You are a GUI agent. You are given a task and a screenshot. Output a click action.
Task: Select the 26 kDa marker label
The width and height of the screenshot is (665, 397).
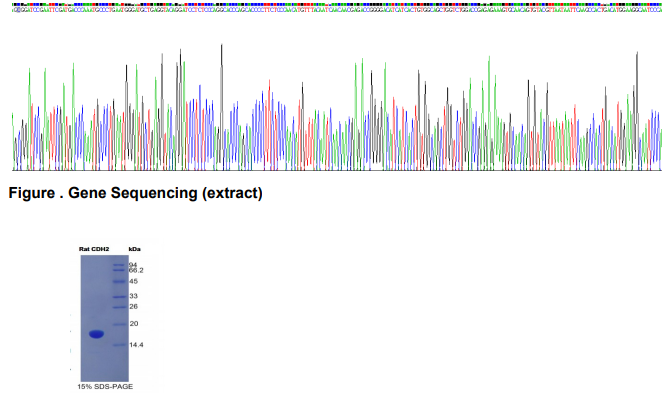point(134,306)
